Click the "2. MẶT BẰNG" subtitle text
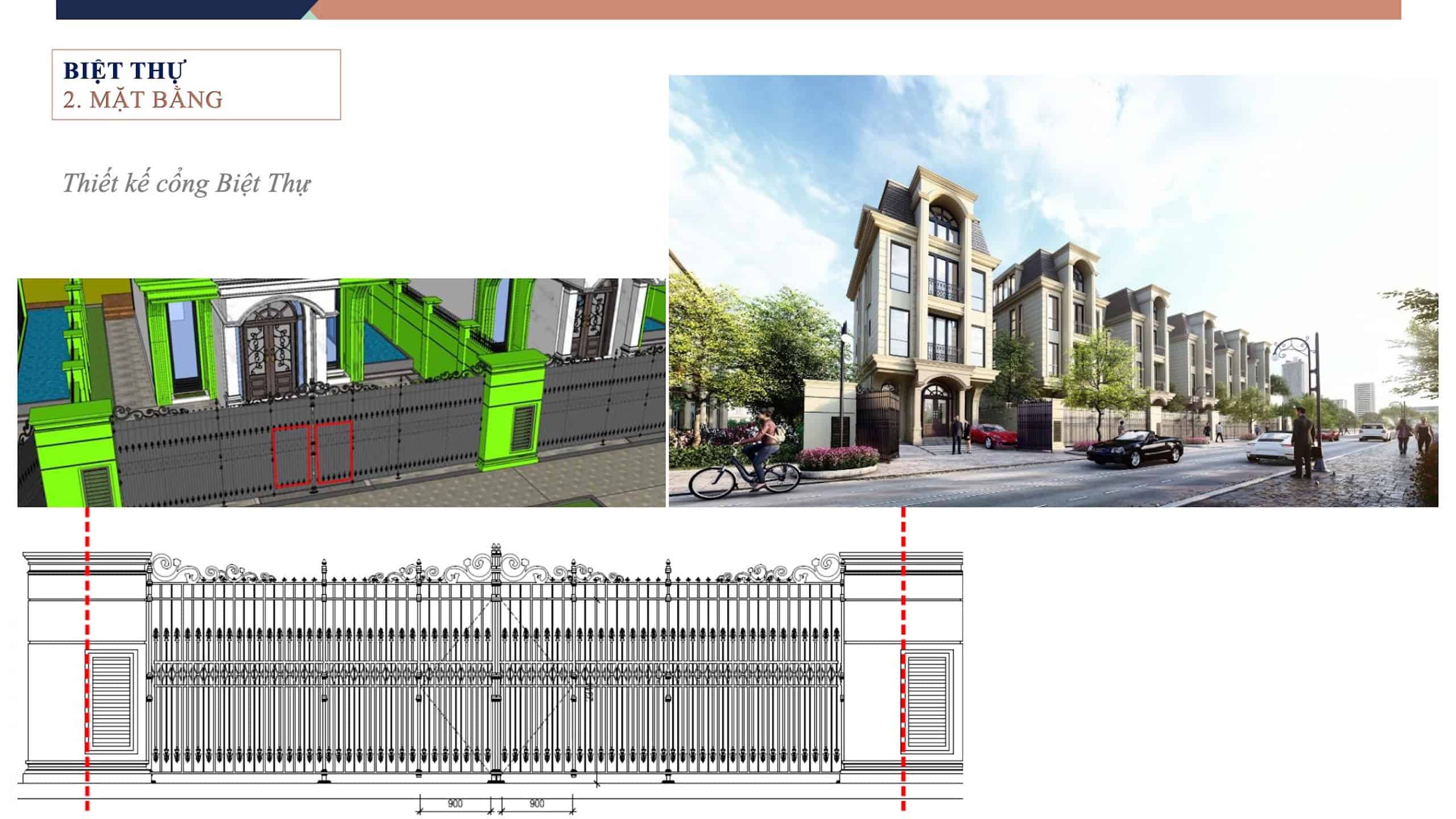 [x=143, y=100]
